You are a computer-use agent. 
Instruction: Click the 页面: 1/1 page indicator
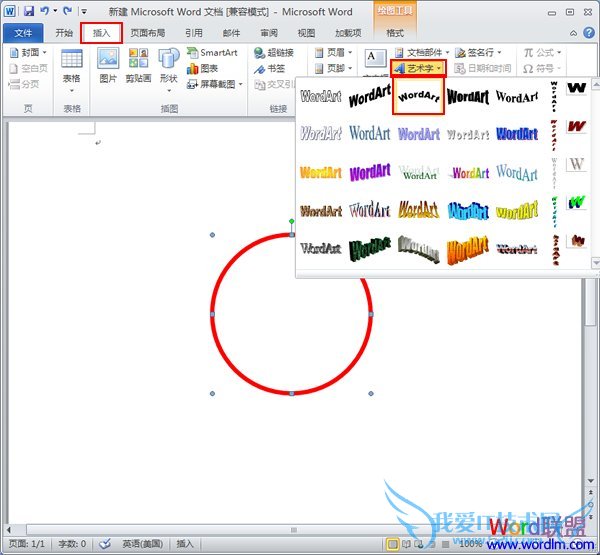tap(26, 544)
